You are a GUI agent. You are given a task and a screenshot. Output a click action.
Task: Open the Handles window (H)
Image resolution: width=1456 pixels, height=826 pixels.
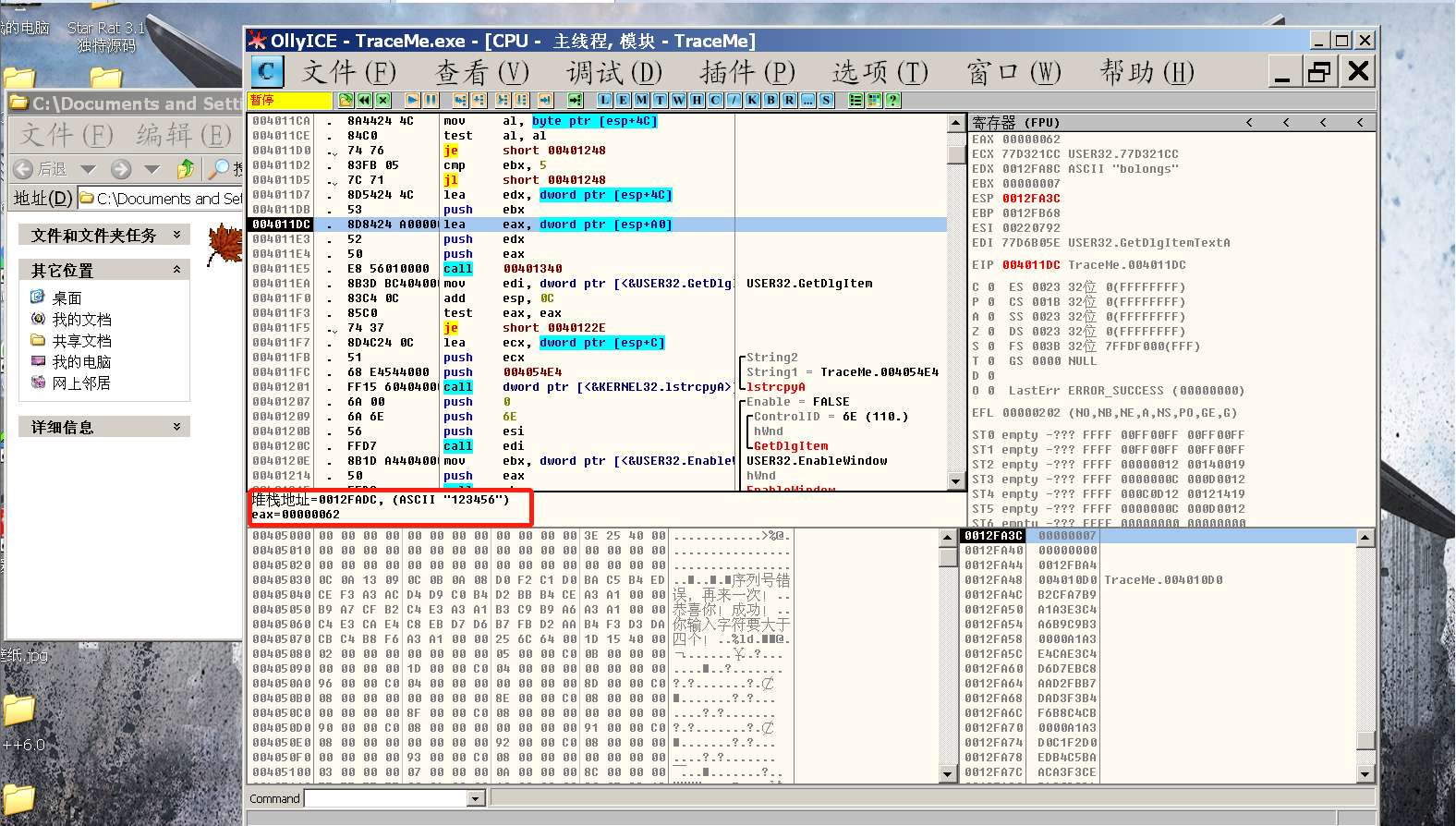coord(698,100)
